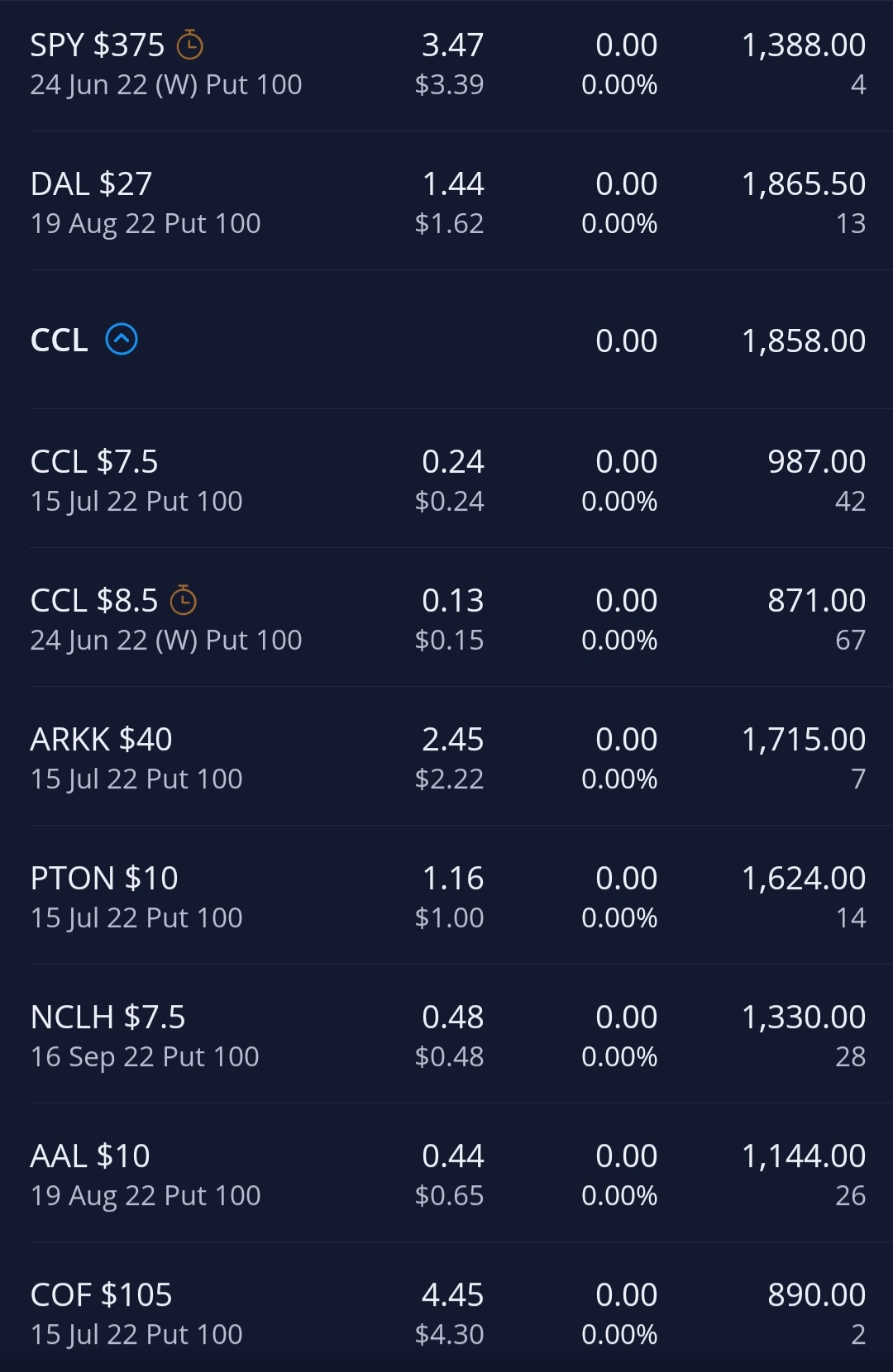
Task: Tap the 1,144.00 value for AAL
Action: click(804, 1156)
